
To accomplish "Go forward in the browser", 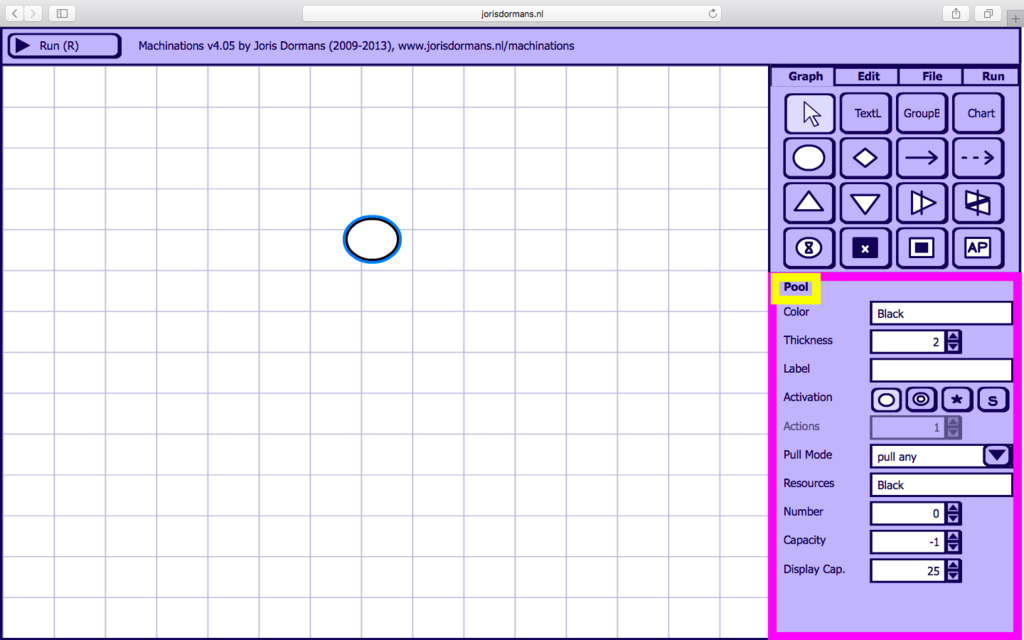I will coord(33,13).
